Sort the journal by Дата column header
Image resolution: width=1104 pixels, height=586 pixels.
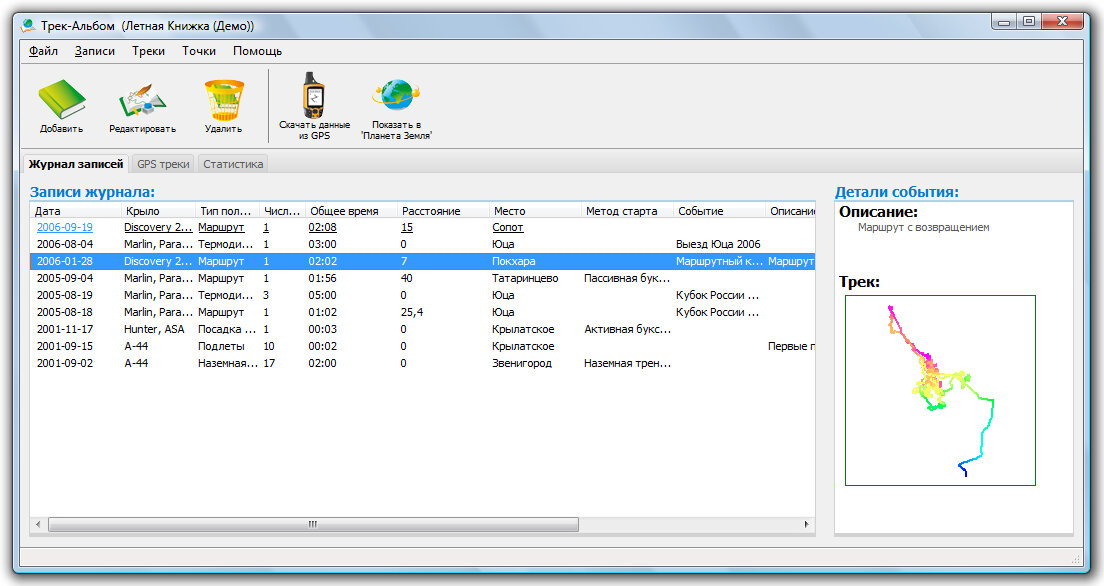75,211
